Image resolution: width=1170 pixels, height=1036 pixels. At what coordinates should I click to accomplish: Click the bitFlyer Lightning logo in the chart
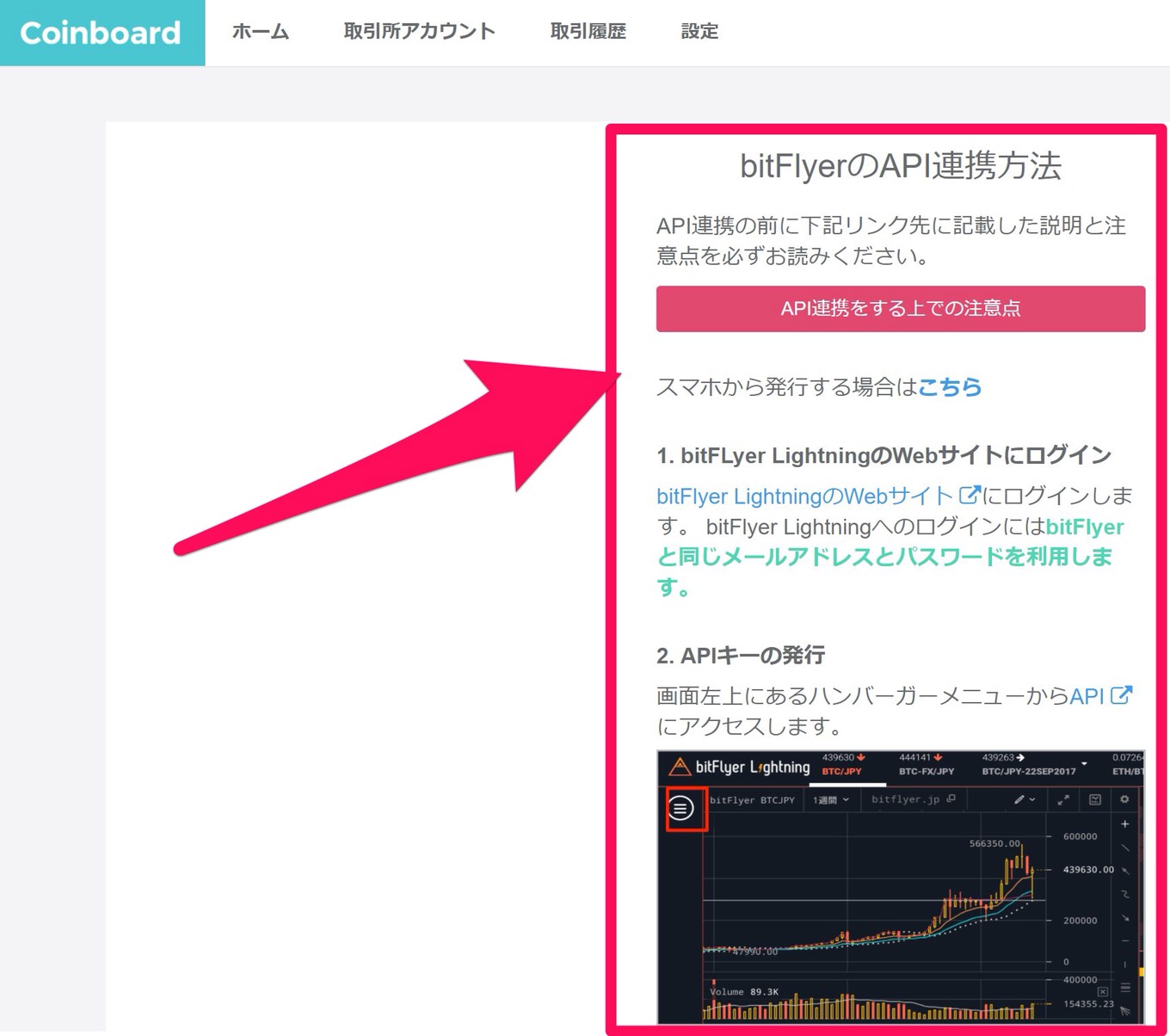click(740, 767)
